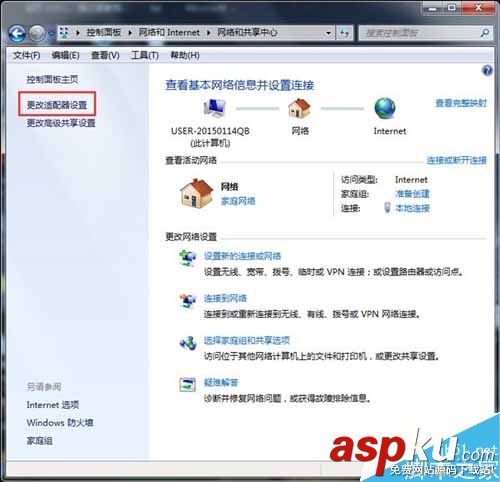Open recent pages dropdown beside navigation arrows
Viewport: 500px width, 482px height.
tap(51, 34)
